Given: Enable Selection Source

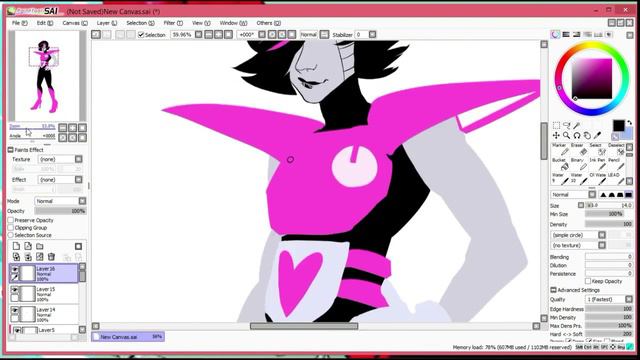Looking at the screenshot, I should (11, 235).
